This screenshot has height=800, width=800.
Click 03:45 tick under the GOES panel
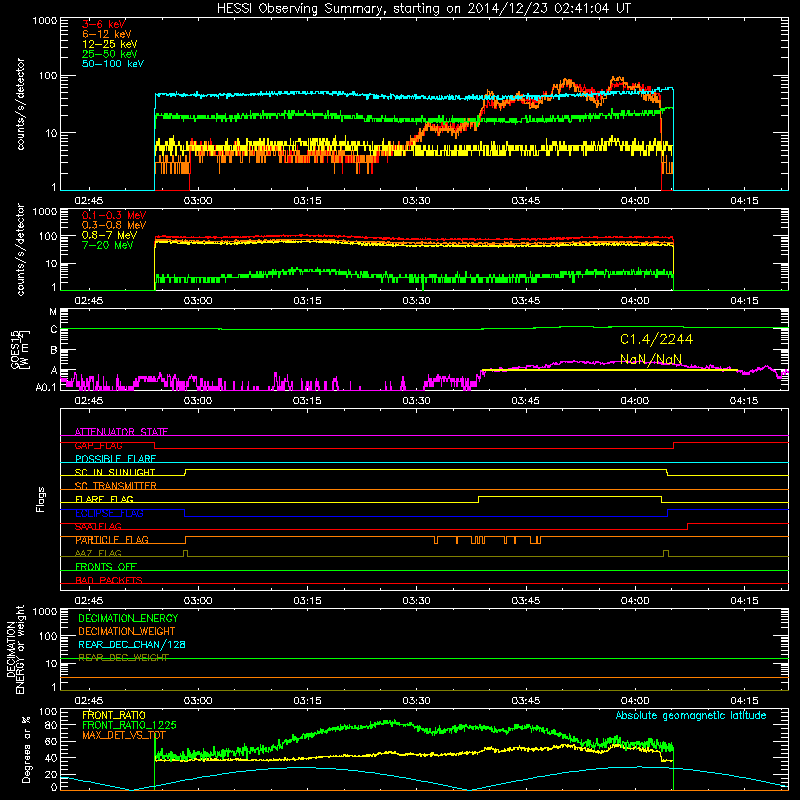click(x=526, y=401)
